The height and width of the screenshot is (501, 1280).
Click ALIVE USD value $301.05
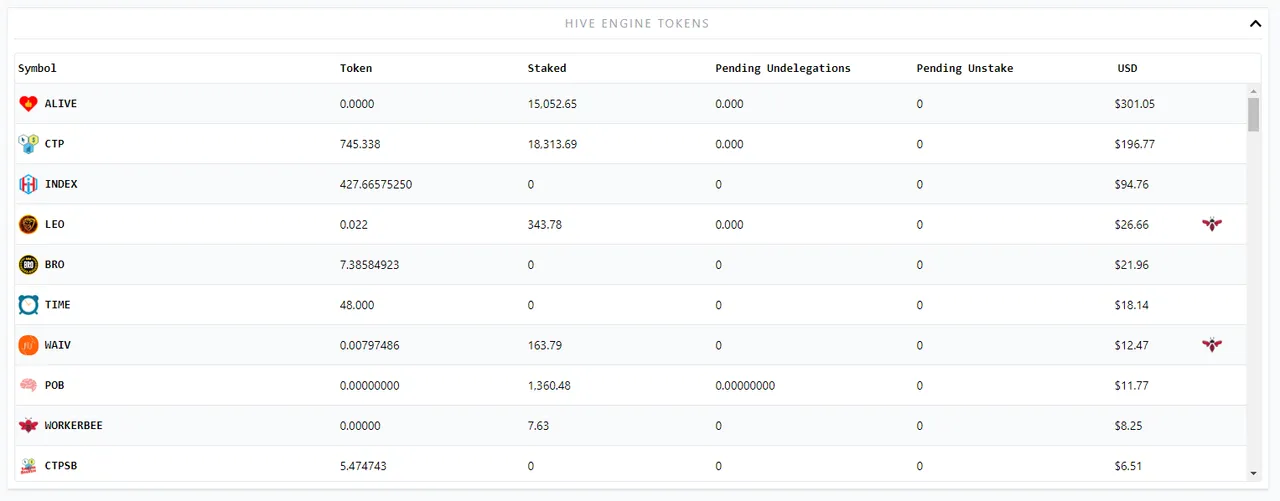pos(1135,104)
